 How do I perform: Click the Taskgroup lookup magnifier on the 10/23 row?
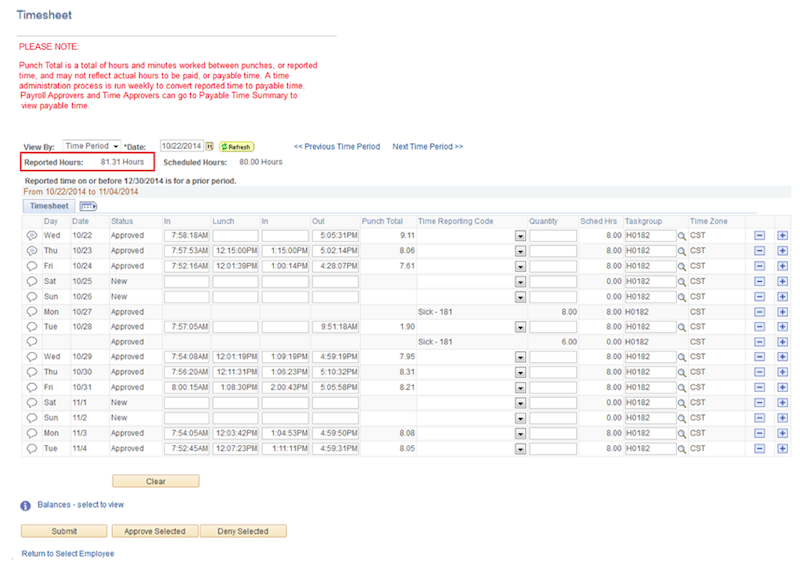[x=682, y=251]
